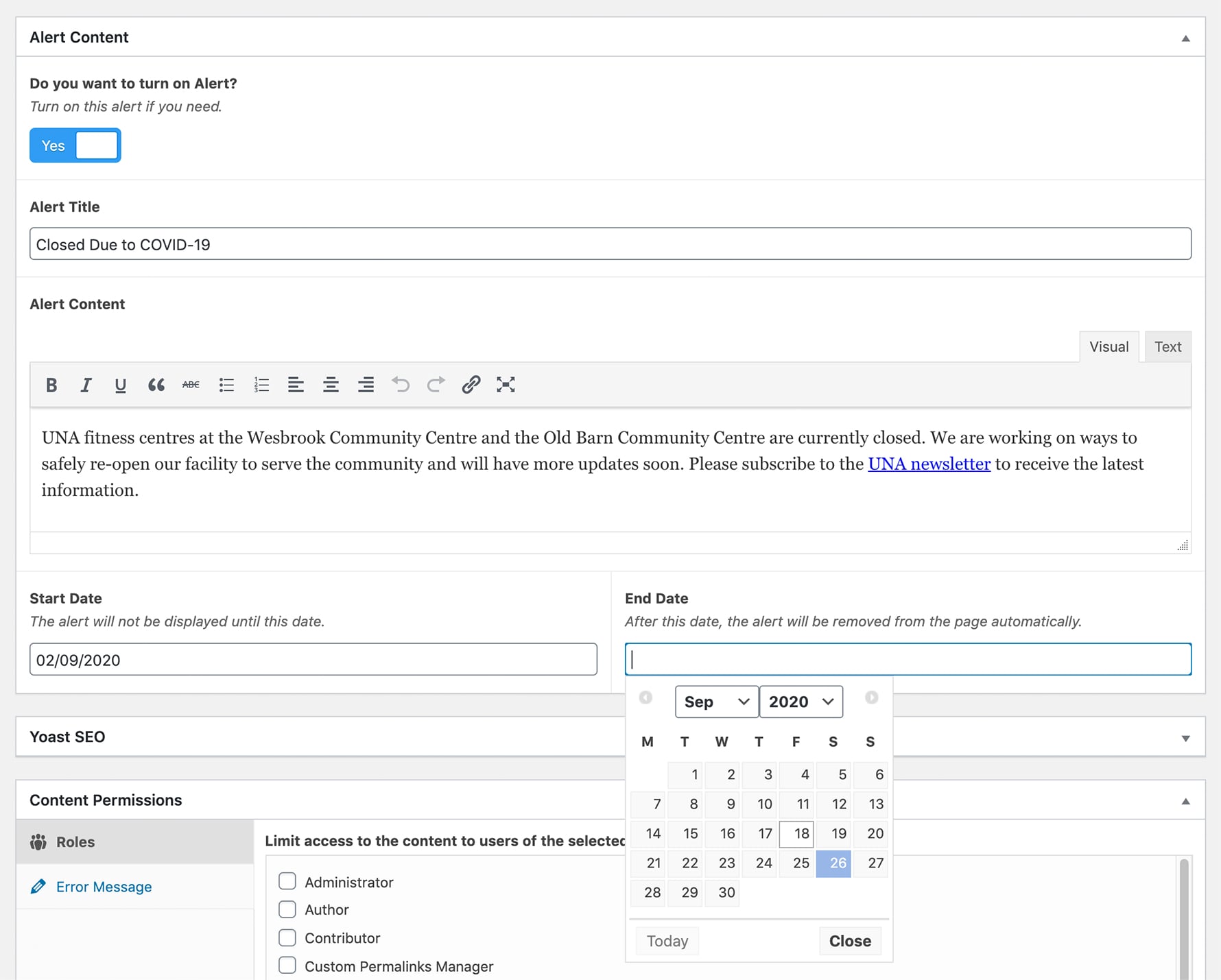Turn off the Alert Yes toggle
The width and height of the screenshot is (1221, 980).
(x=75, y=145)
